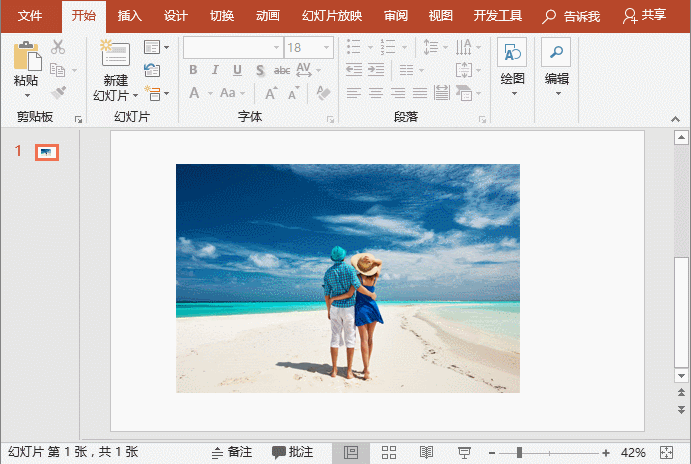691x464 pixels.
Task: Click the New Slide icon
Action: click(x=114, y=54)
